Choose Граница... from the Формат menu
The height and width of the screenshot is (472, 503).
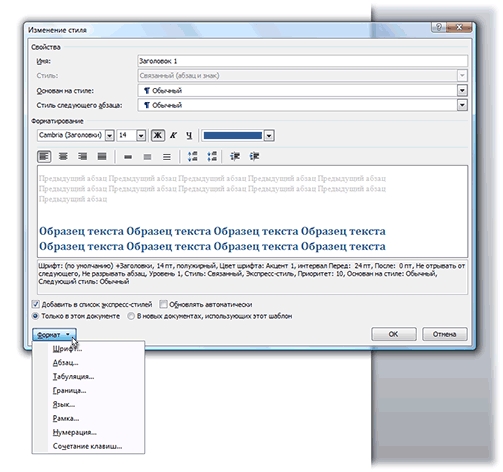pyautogui.click(x=69, y=390)
